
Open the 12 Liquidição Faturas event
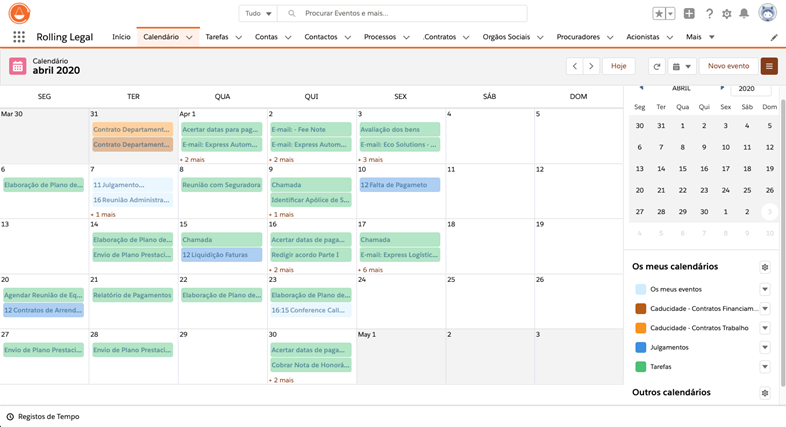pyautogui.click(x=222, y=255)
